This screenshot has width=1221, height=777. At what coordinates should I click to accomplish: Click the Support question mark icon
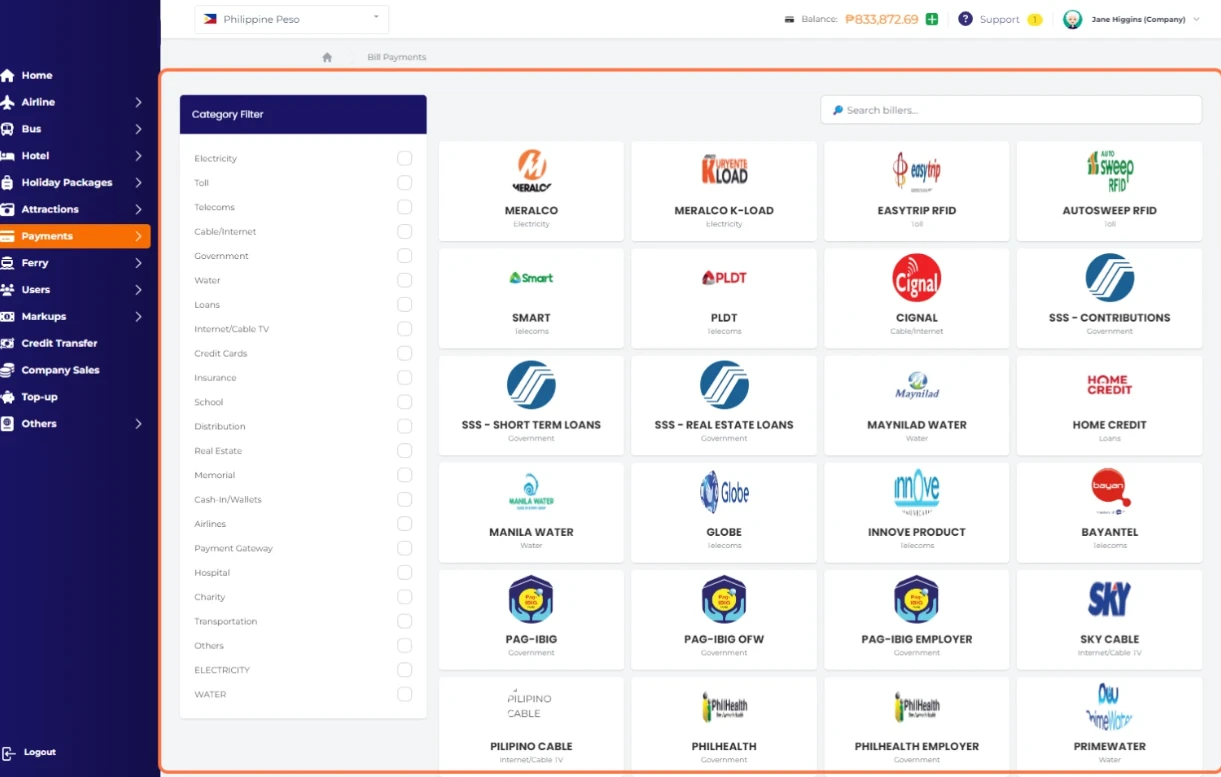pos(965,19)
